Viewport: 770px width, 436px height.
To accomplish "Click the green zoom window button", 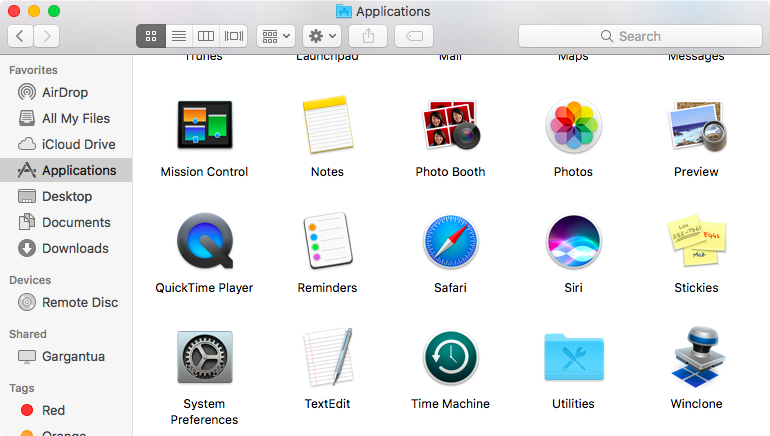I will [54, 11].
